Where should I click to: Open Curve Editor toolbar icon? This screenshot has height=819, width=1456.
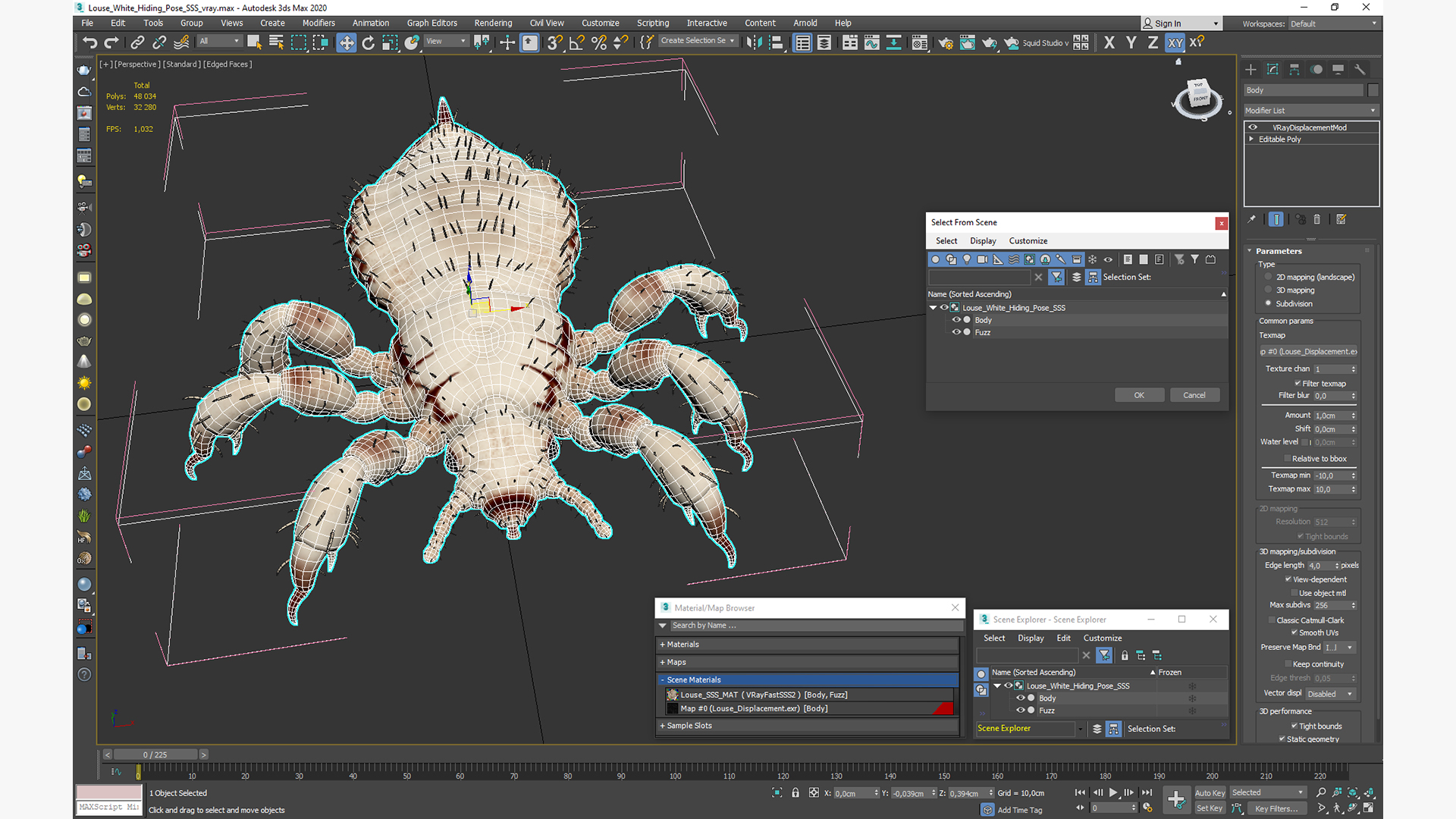point(872,42)
